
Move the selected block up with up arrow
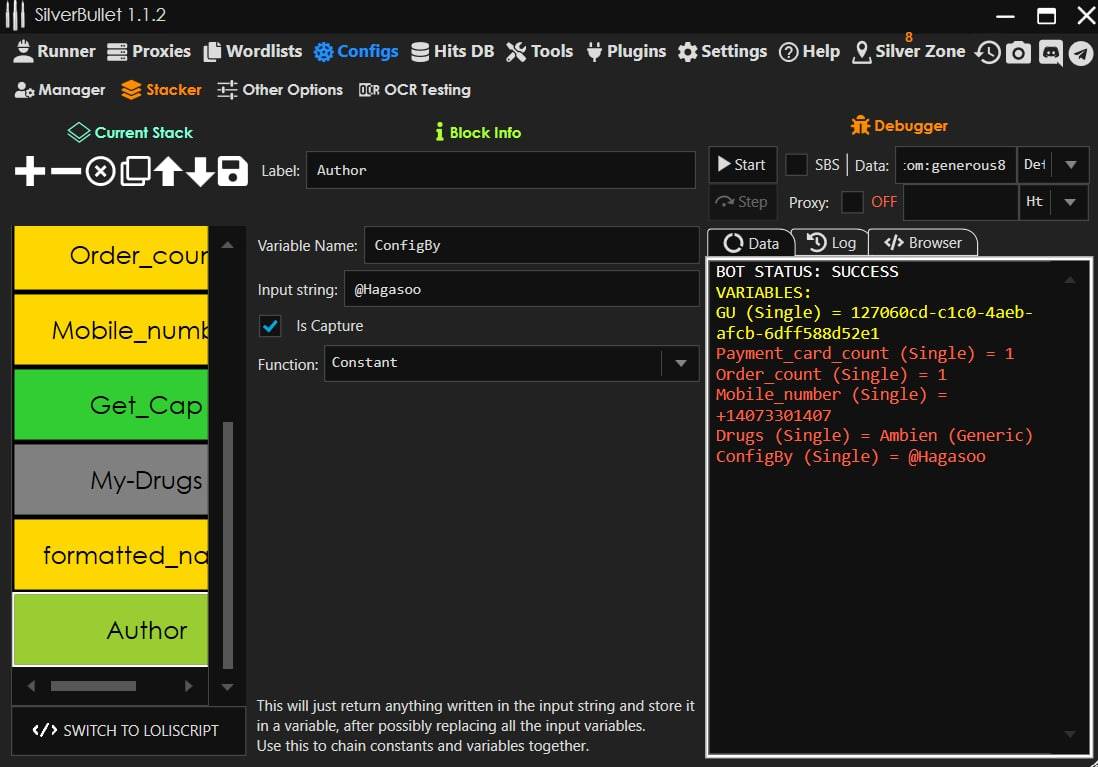tap(167, 172)
